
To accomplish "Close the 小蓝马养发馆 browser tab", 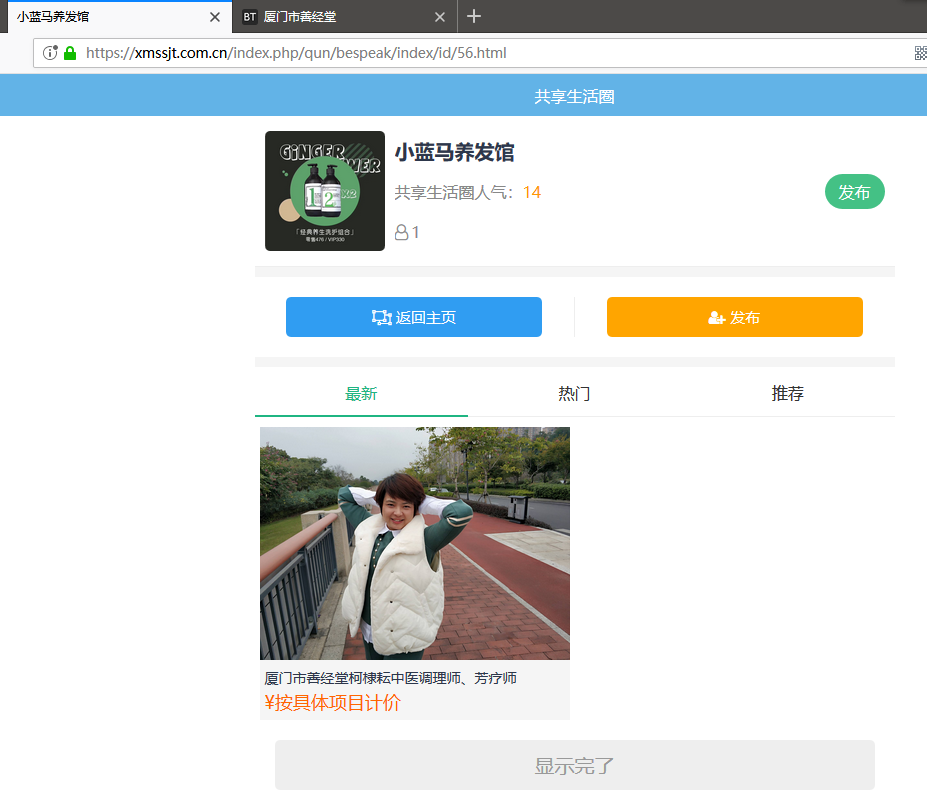I will pos(215,17).
